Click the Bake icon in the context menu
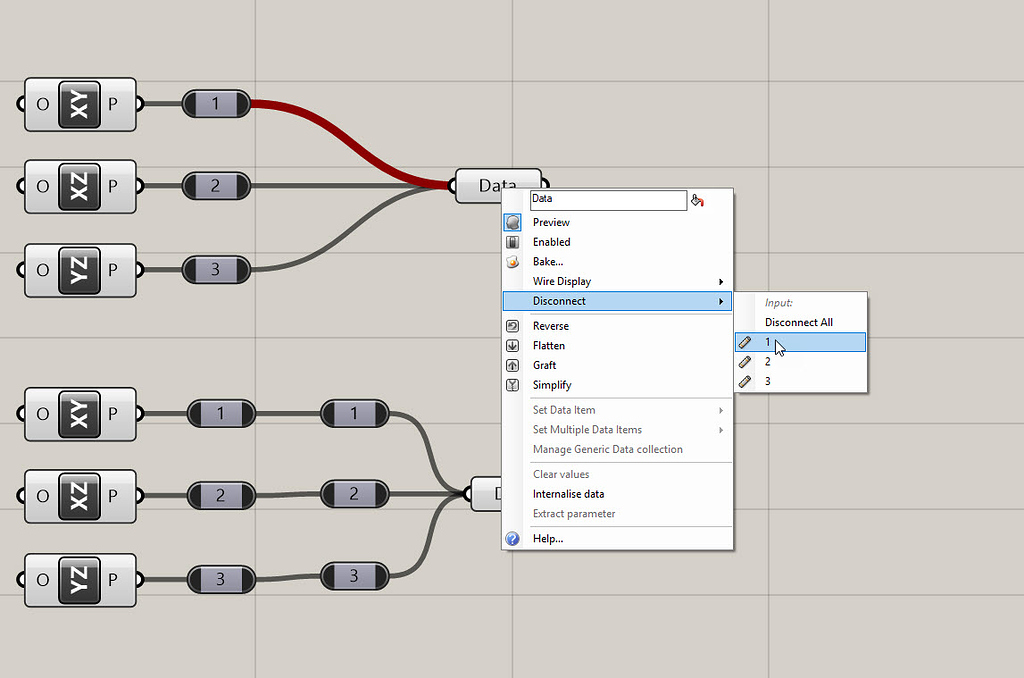The image size is (1024, 678). click(x=513, y=261)
